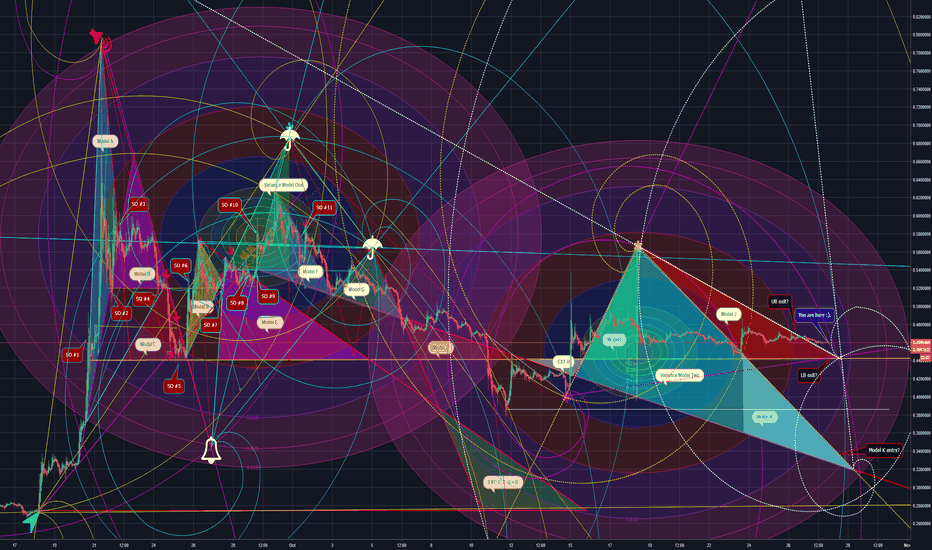Select the Model A callout label
This screenshot has height=550, width=932.
pos(105,142)
